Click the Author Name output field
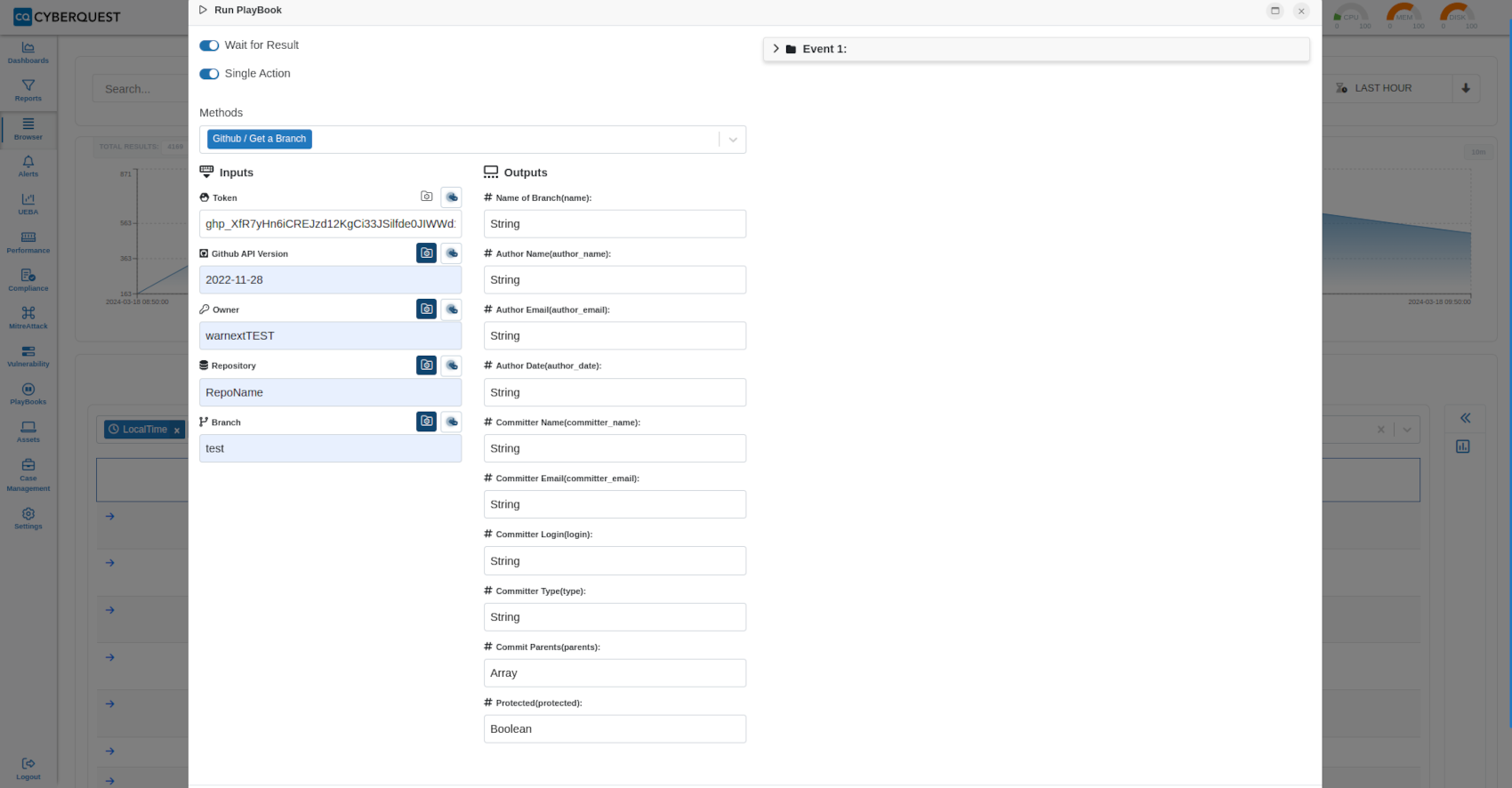This screenshot has width=1512, height=788. click(615, 280)
